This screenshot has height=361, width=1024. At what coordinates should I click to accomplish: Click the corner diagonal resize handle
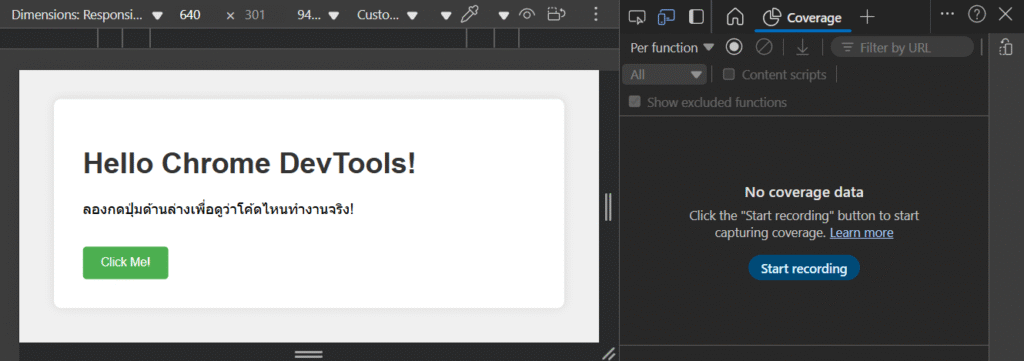click(609, 353)
